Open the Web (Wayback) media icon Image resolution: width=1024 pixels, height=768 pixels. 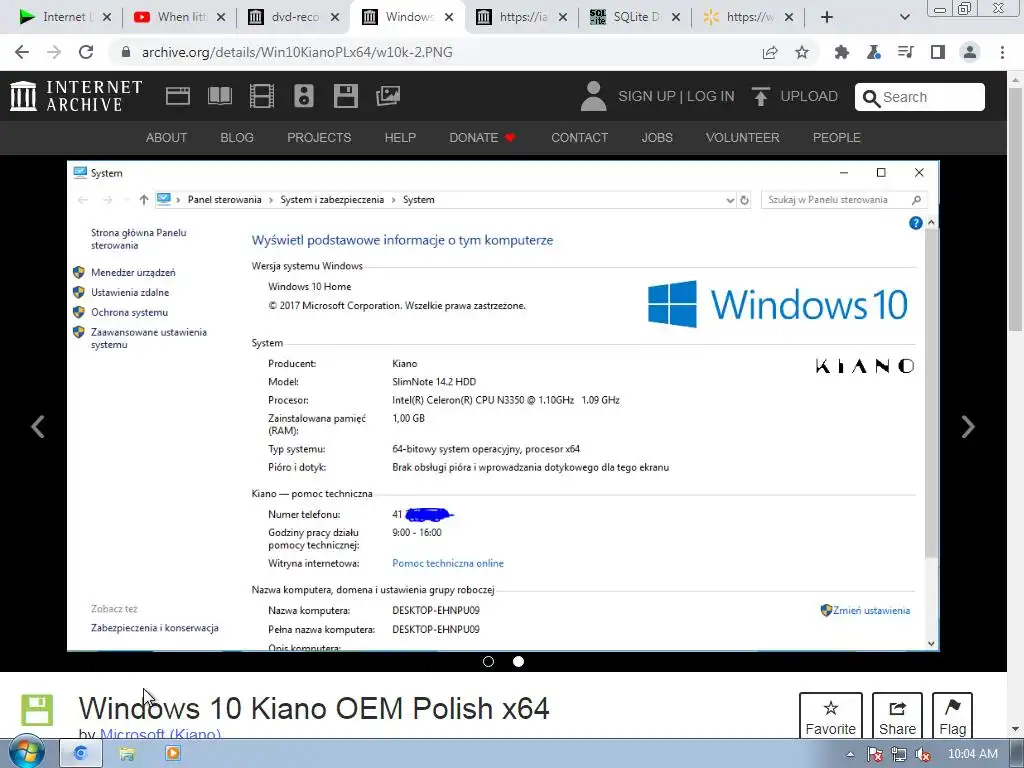click(178, 96)
